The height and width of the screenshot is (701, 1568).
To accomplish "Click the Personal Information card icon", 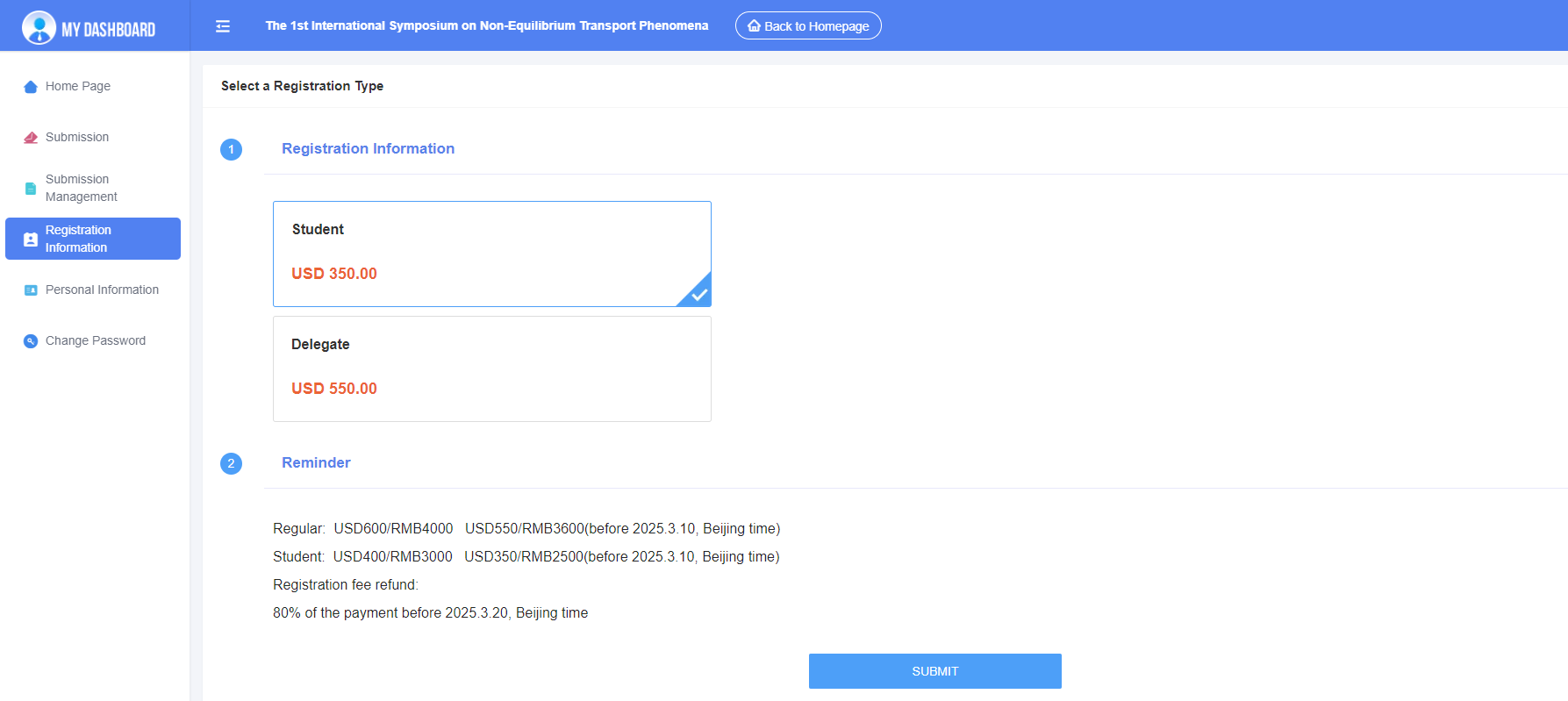I will click(x=31, y=290).
